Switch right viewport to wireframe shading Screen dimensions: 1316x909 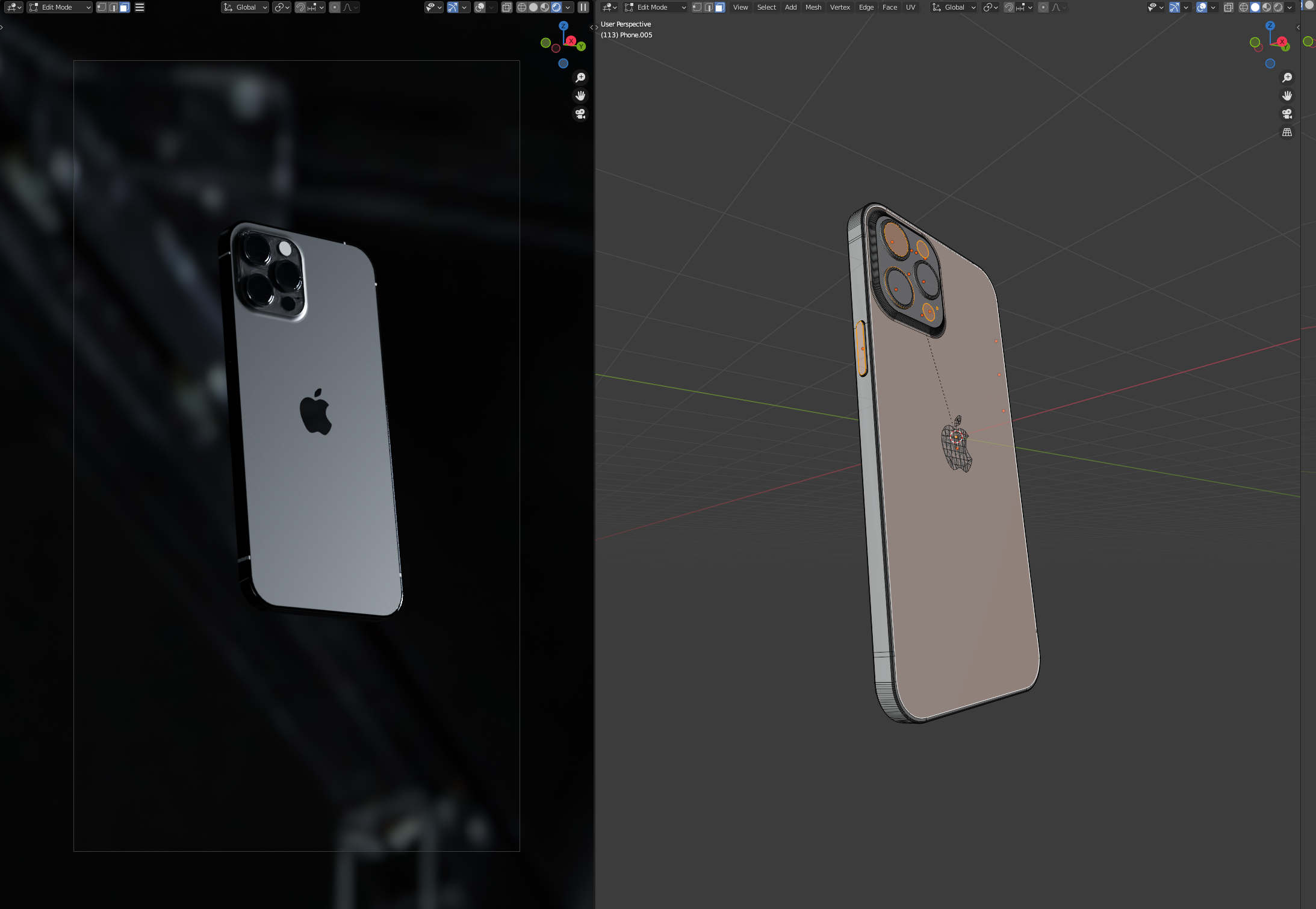click(x=1243, y=7)
